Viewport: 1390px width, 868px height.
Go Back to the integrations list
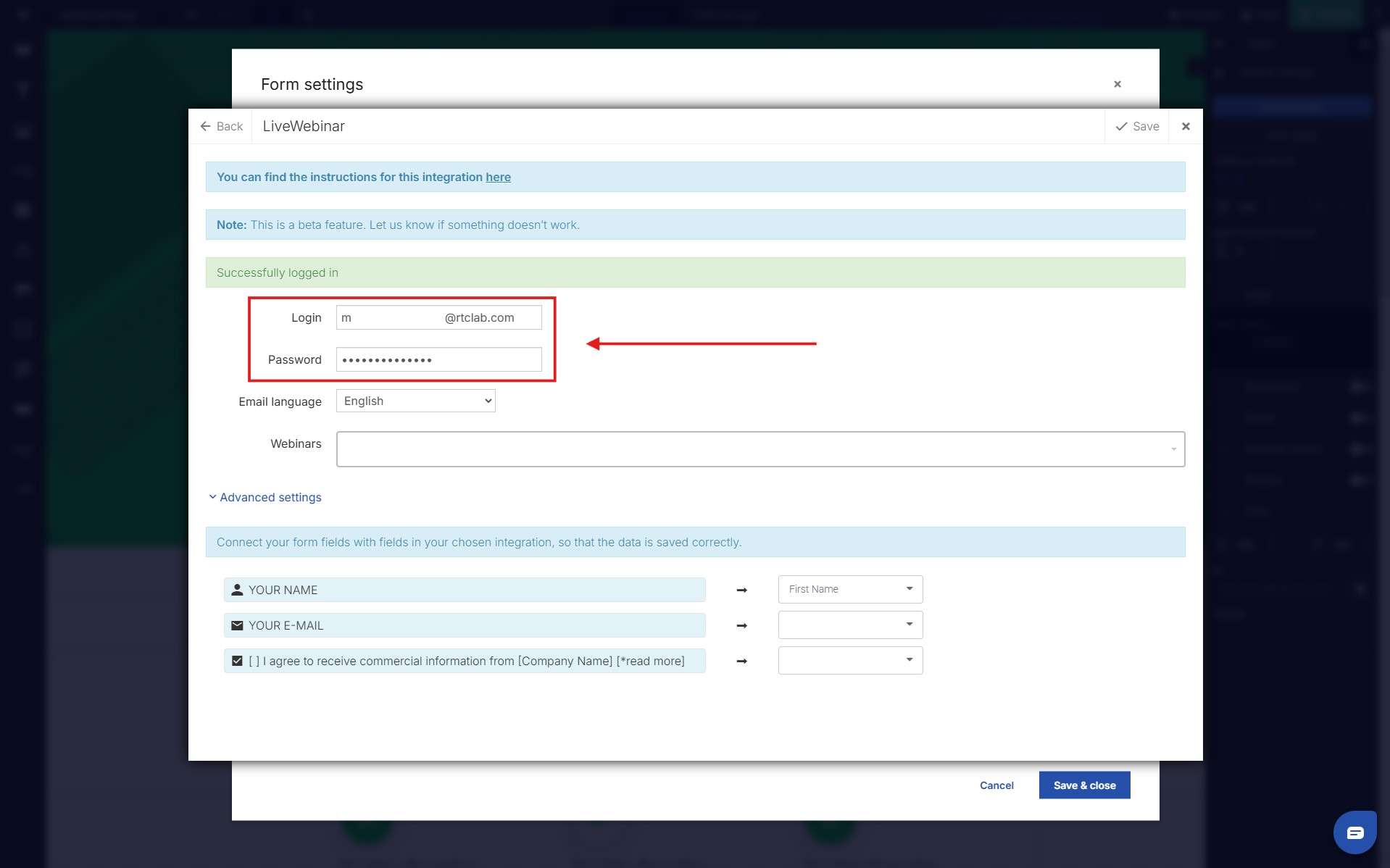coord(221,126)
